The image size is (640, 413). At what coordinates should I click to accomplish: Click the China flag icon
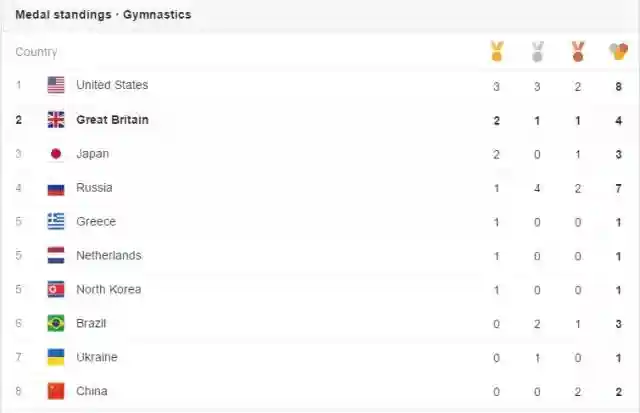pos(56,391)
